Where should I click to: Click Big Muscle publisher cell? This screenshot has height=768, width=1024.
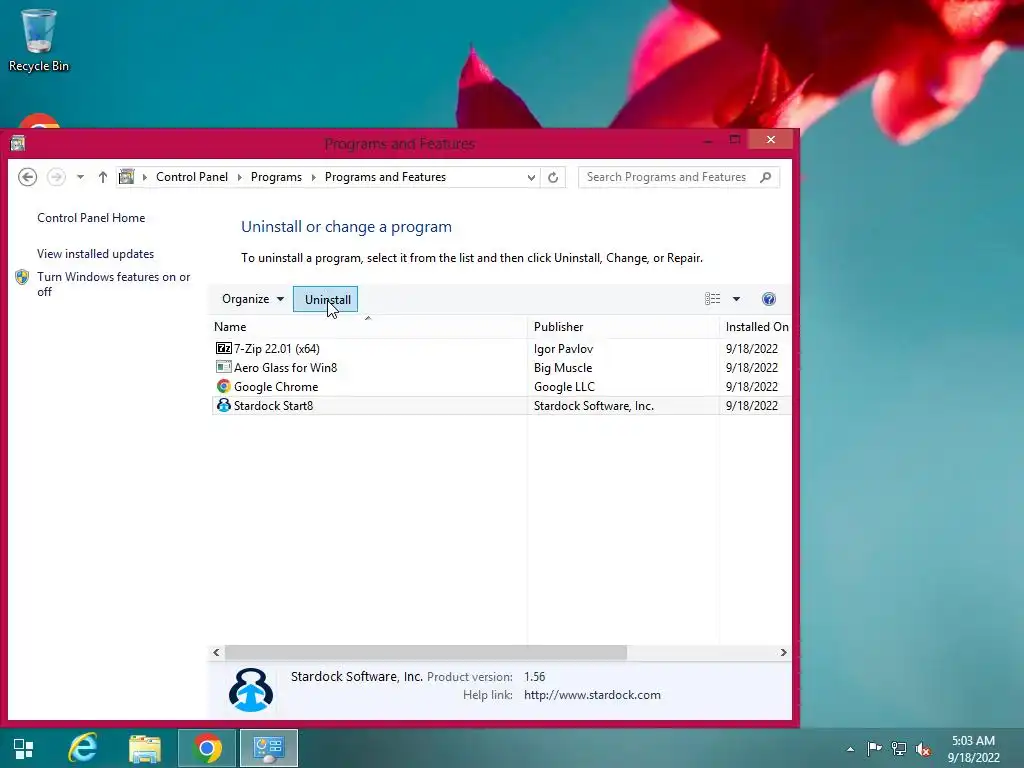coord(563,368)
